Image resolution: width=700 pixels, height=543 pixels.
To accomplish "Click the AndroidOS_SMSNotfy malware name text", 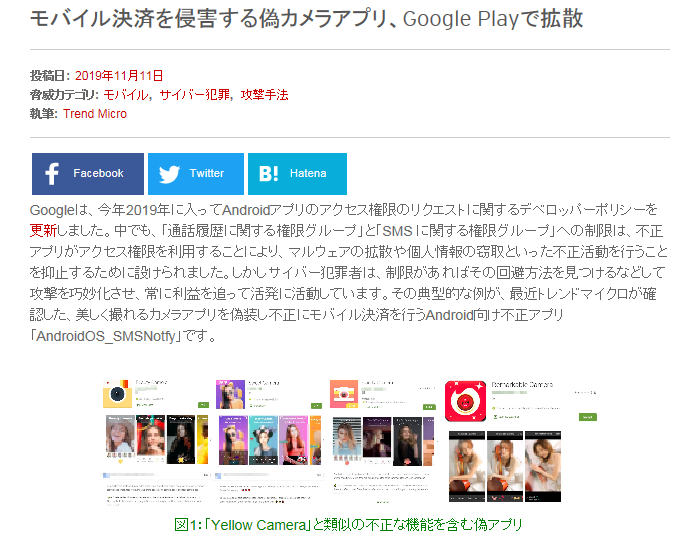I will 105,336.
